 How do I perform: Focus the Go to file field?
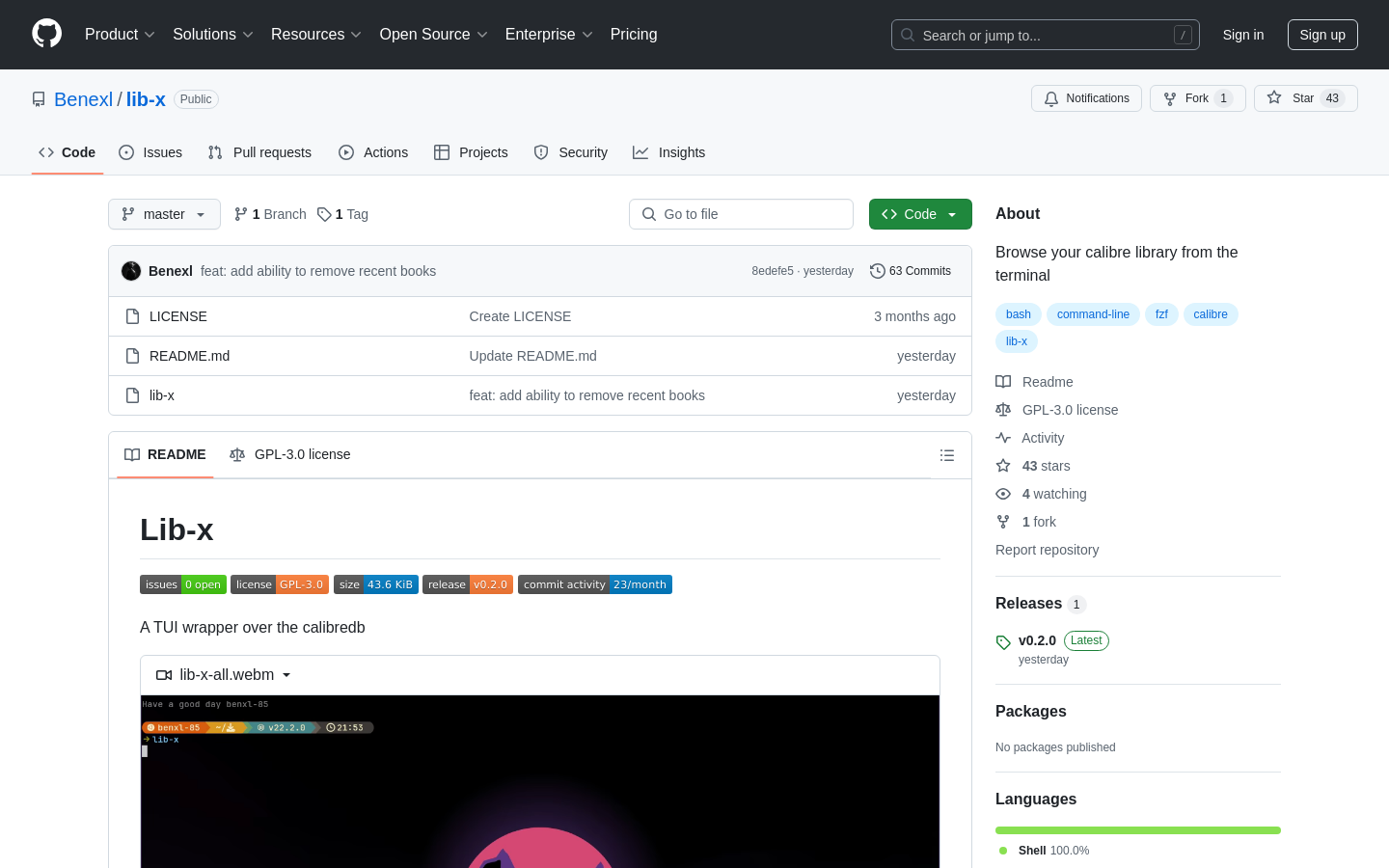coord(741,214)
